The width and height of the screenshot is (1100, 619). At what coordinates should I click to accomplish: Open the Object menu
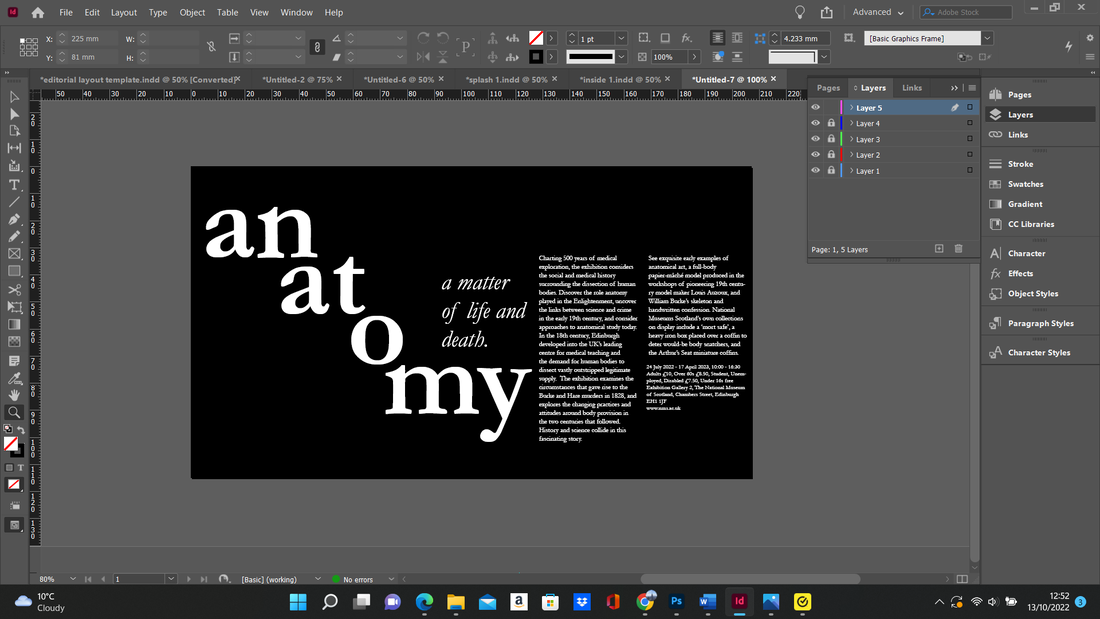point(192,12)
